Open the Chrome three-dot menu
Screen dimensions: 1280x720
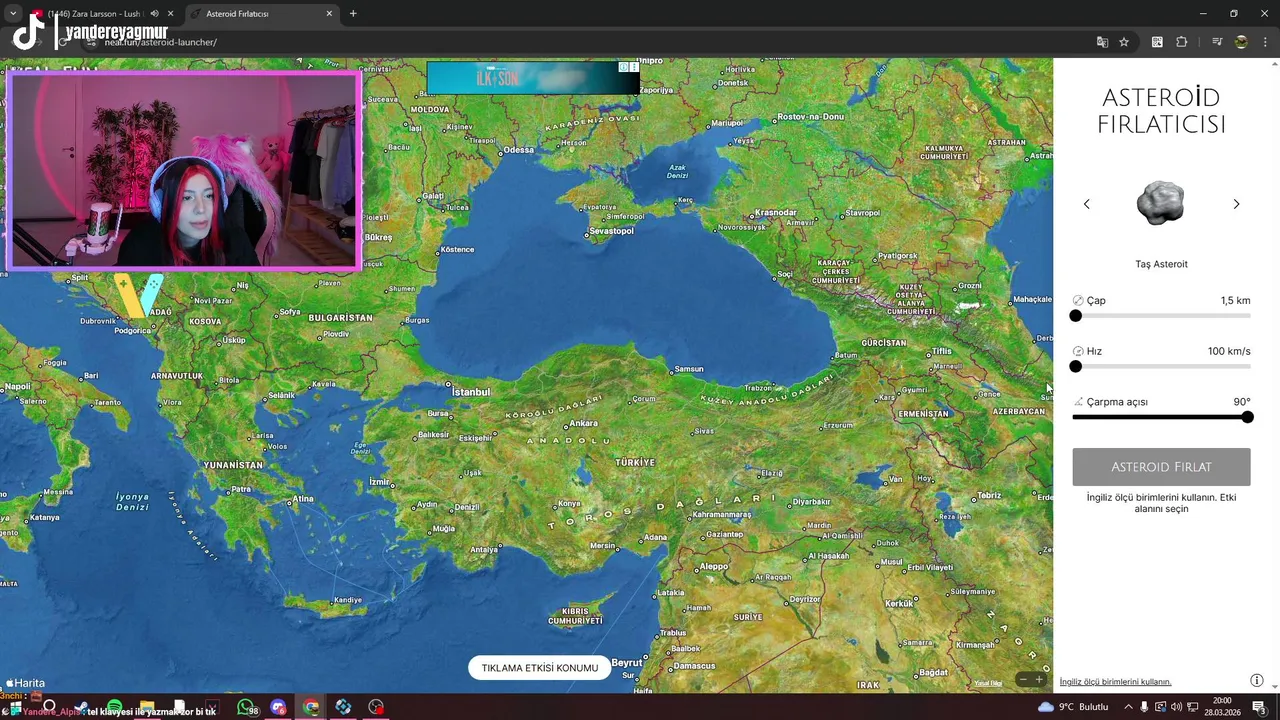point(1264,42)
